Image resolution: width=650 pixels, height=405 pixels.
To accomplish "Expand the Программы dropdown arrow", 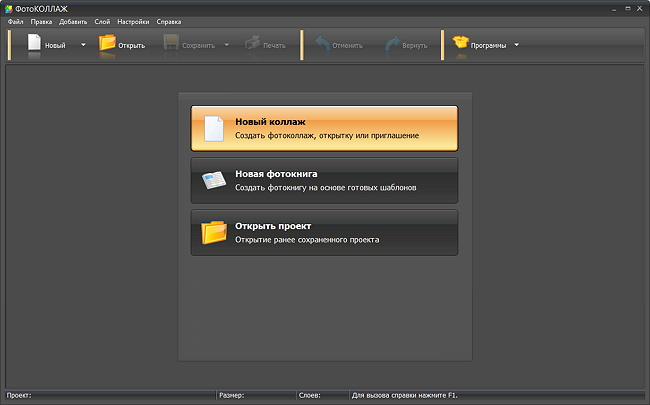I will pos(517,45).
